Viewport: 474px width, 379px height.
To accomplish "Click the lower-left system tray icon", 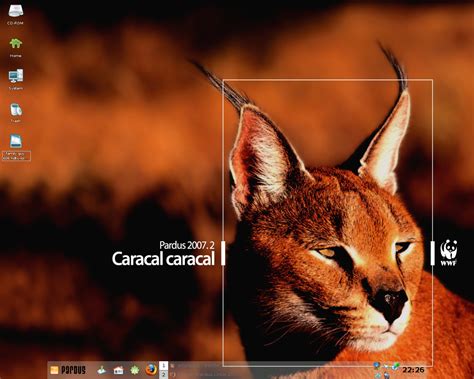I will click(378, 376).
